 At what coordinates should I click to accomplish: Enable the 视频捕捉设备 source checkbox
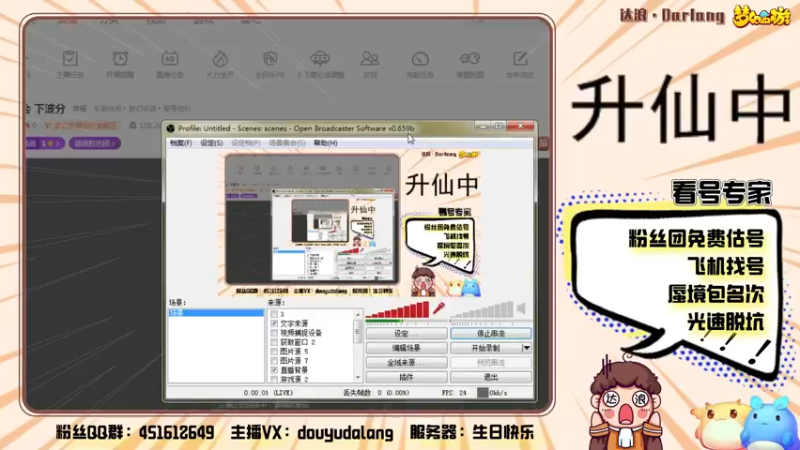(x=274, y=333)
